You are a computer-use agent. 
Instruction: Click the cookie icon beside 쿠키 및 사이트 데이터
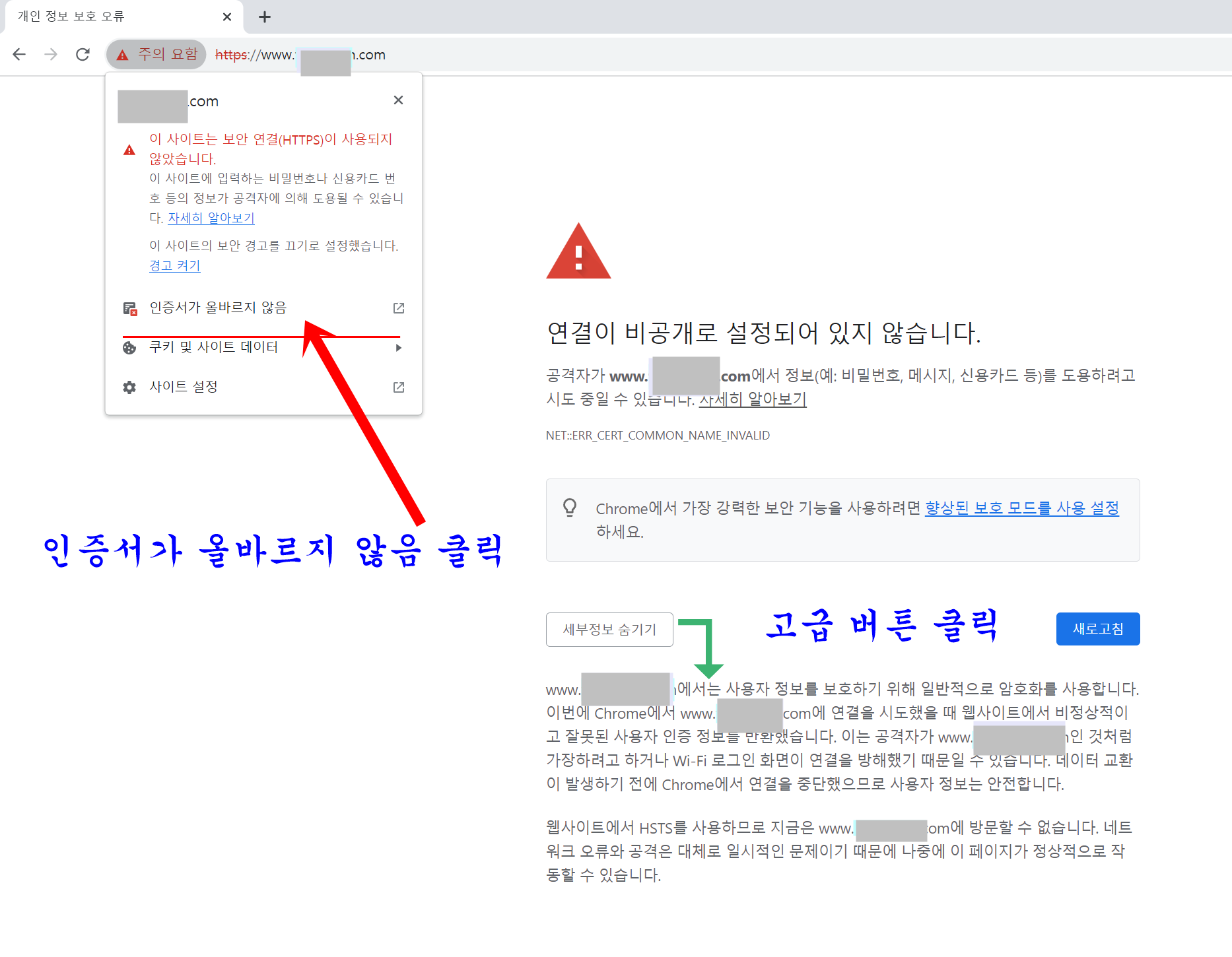coord(129,347)
